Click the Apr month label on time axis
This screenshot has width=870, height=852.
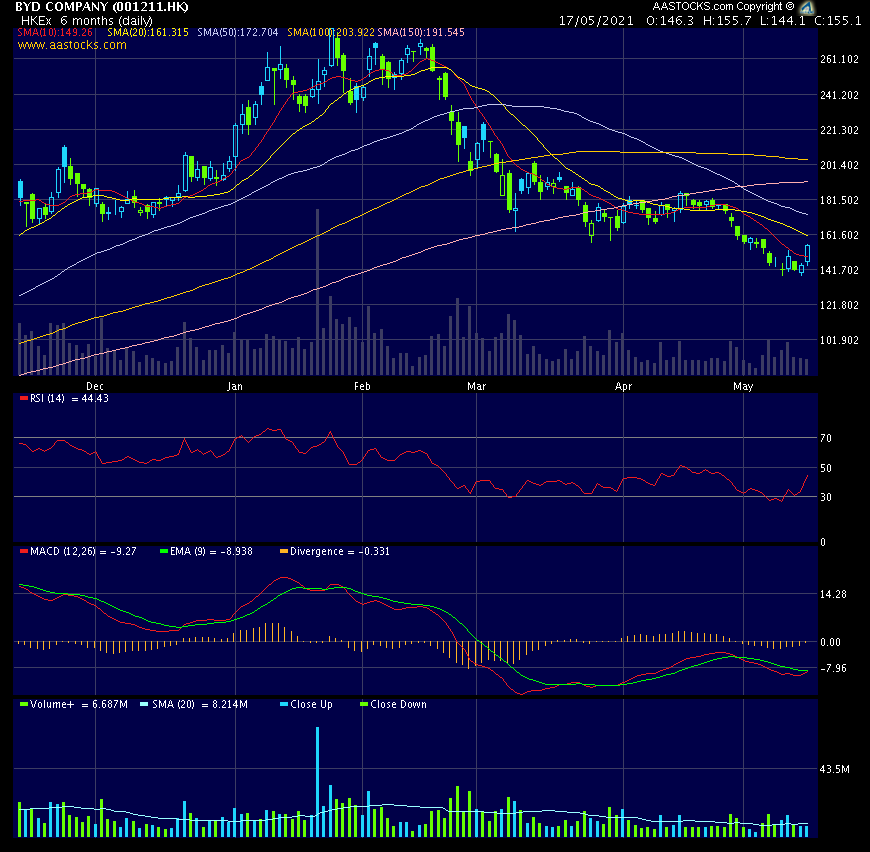pyautogui.click(x=624, y=386)
